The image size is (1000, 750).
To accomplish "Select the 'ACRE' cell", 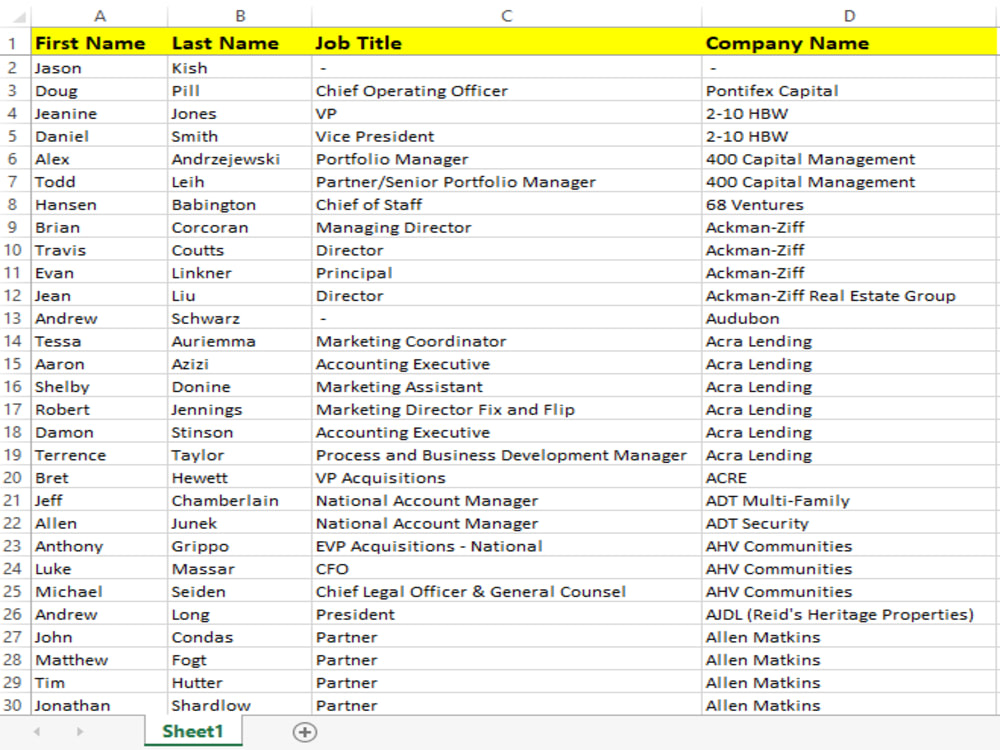I will [x=849, y=477].
